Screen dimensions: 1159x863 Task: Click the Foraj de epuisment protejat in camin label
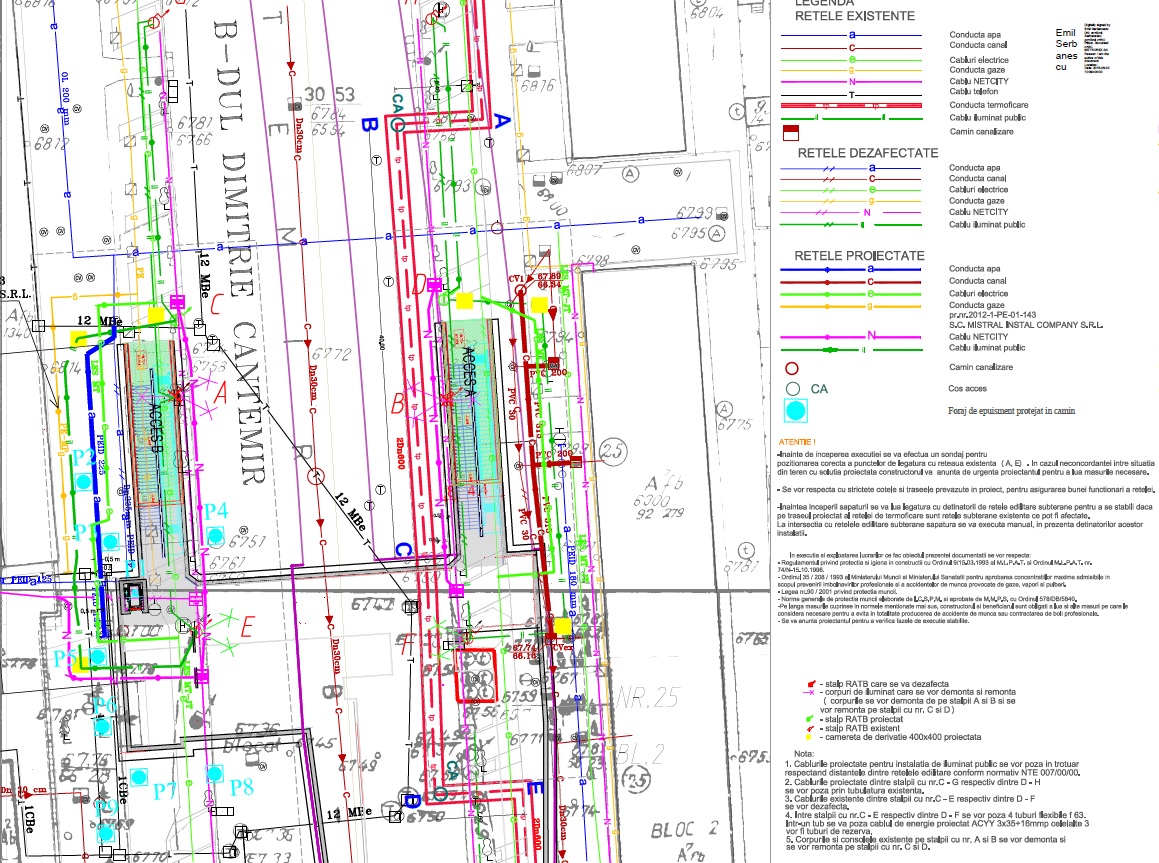point(1011,411)
